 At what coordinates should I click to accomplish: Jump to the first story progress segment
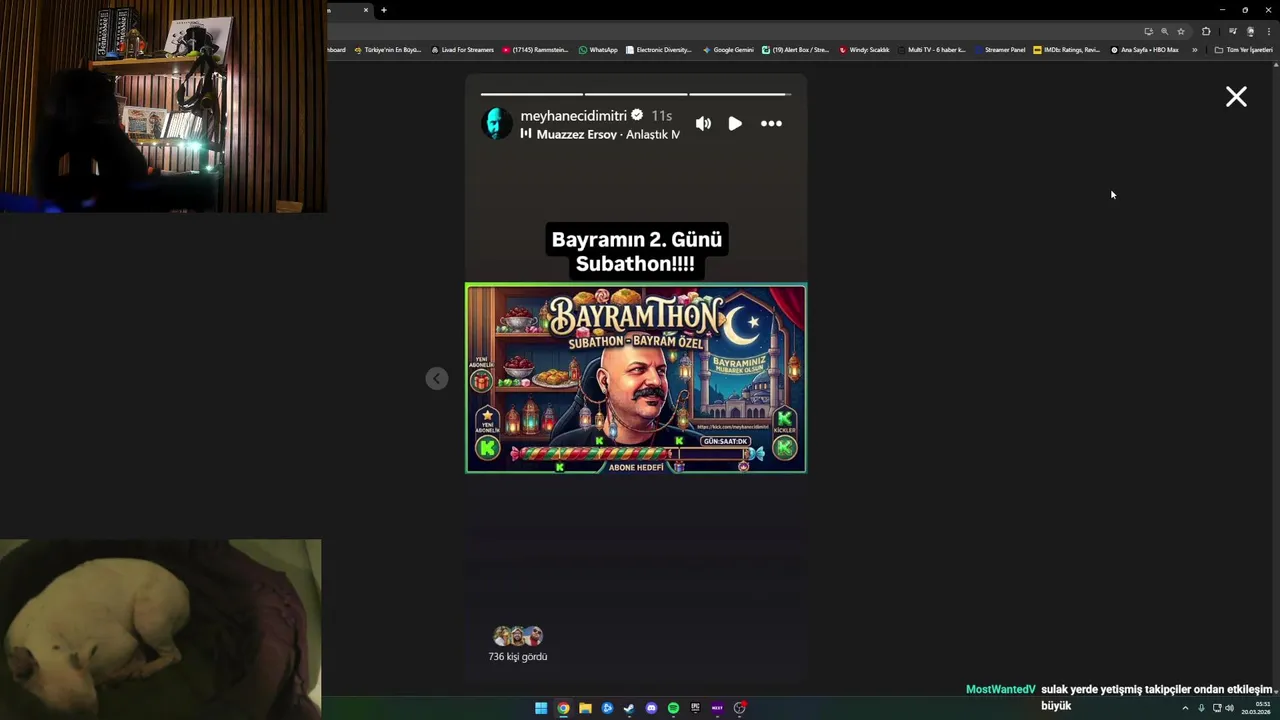pos(531,94)
